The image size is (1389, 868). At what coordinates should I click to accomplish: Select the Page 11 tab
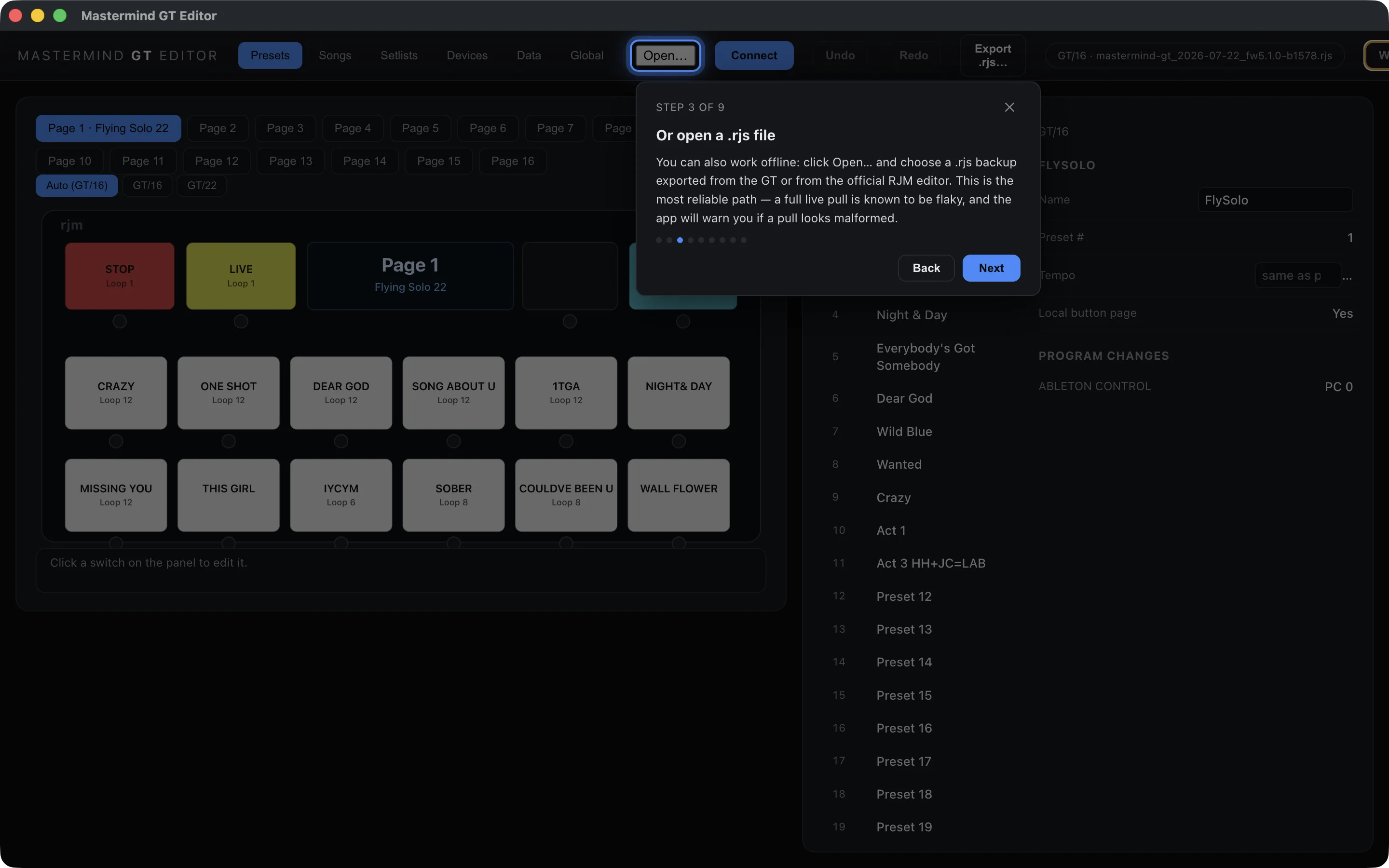(x=143, y=161)
